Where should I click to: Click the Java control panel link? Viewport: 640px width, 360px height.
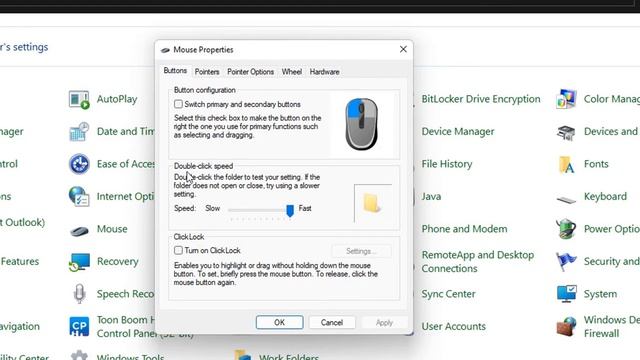pyautogui.click(x=431, y=196)
